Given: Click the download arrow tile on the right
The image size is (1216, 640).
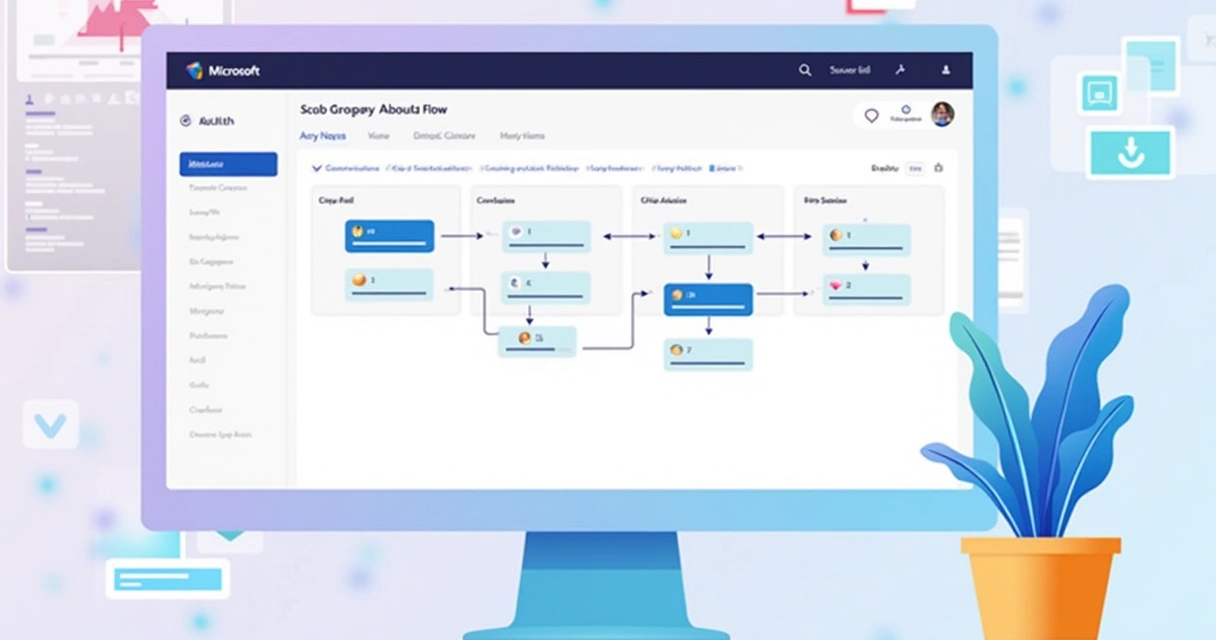Looking at the screenshot, I should pyautogui.click(x=1130, y=152).
